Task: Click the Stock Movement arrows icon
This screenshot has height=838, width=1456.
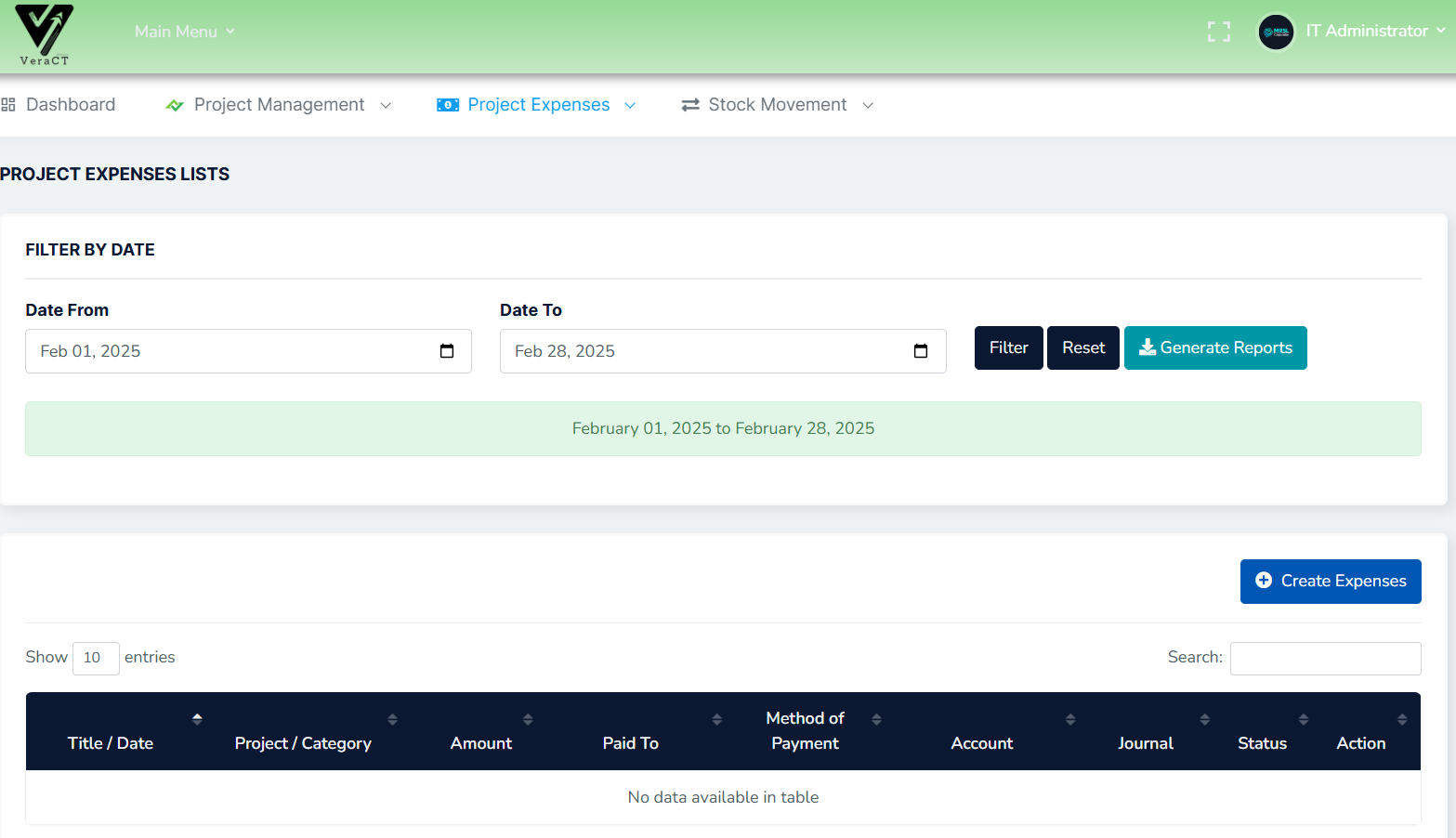Action: pos(689,104)
